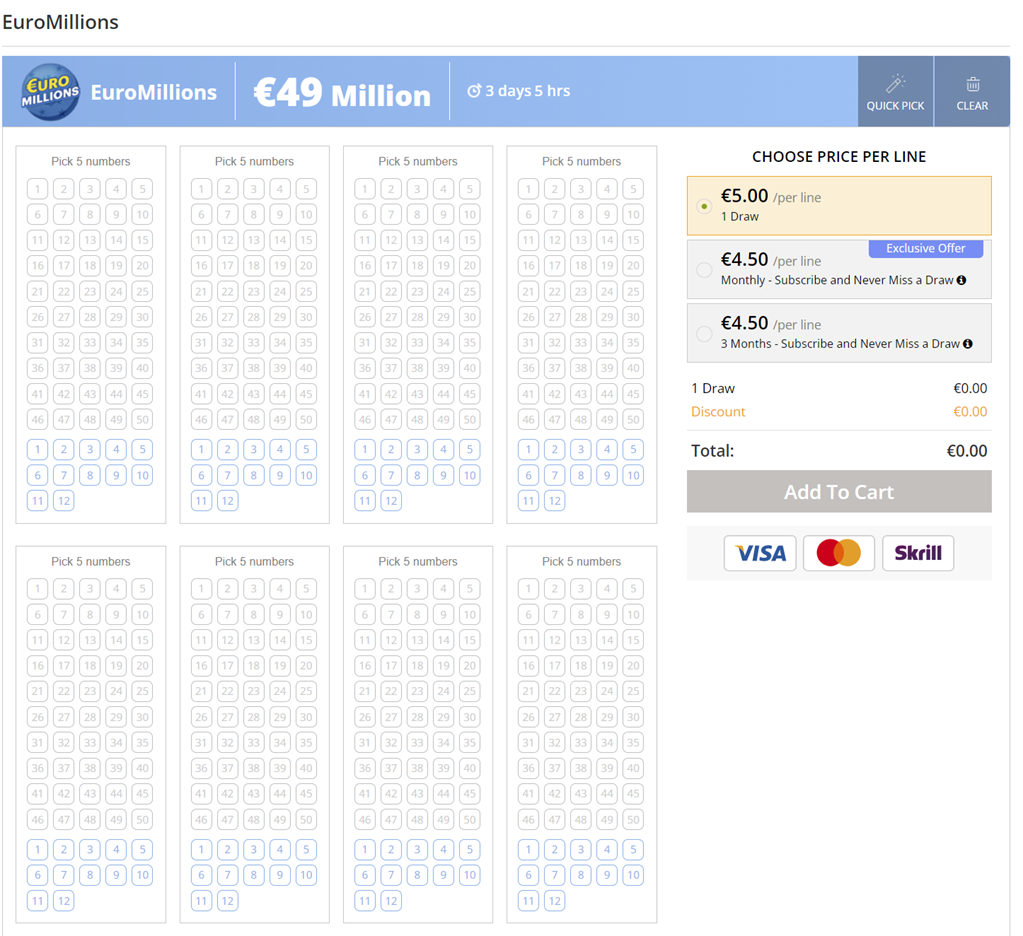The height and width of the screenshot is (936, 1023).
Task: Click the "EuroMillions" page heading
Action: 61,22
